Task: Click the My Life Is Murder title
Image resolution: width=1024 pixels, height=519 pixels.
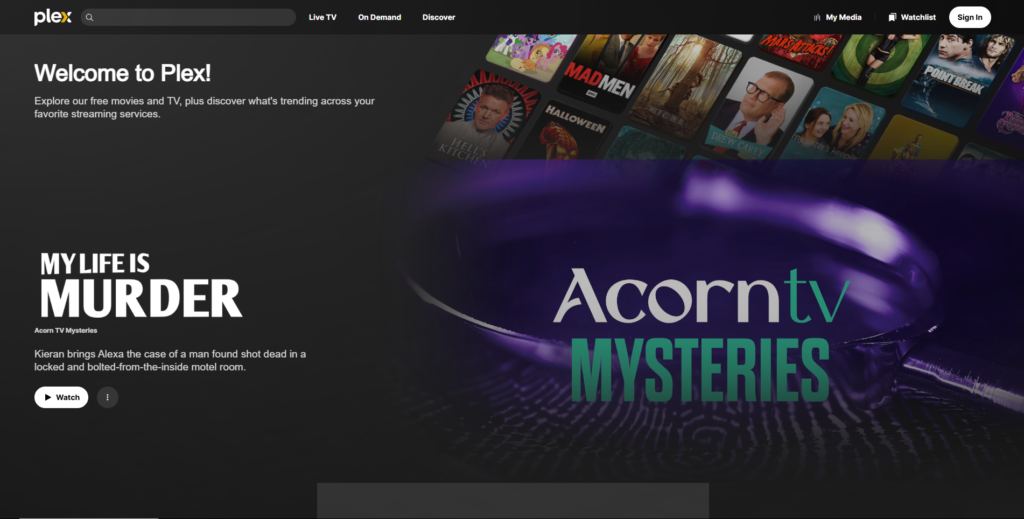Action: point(140,285)
